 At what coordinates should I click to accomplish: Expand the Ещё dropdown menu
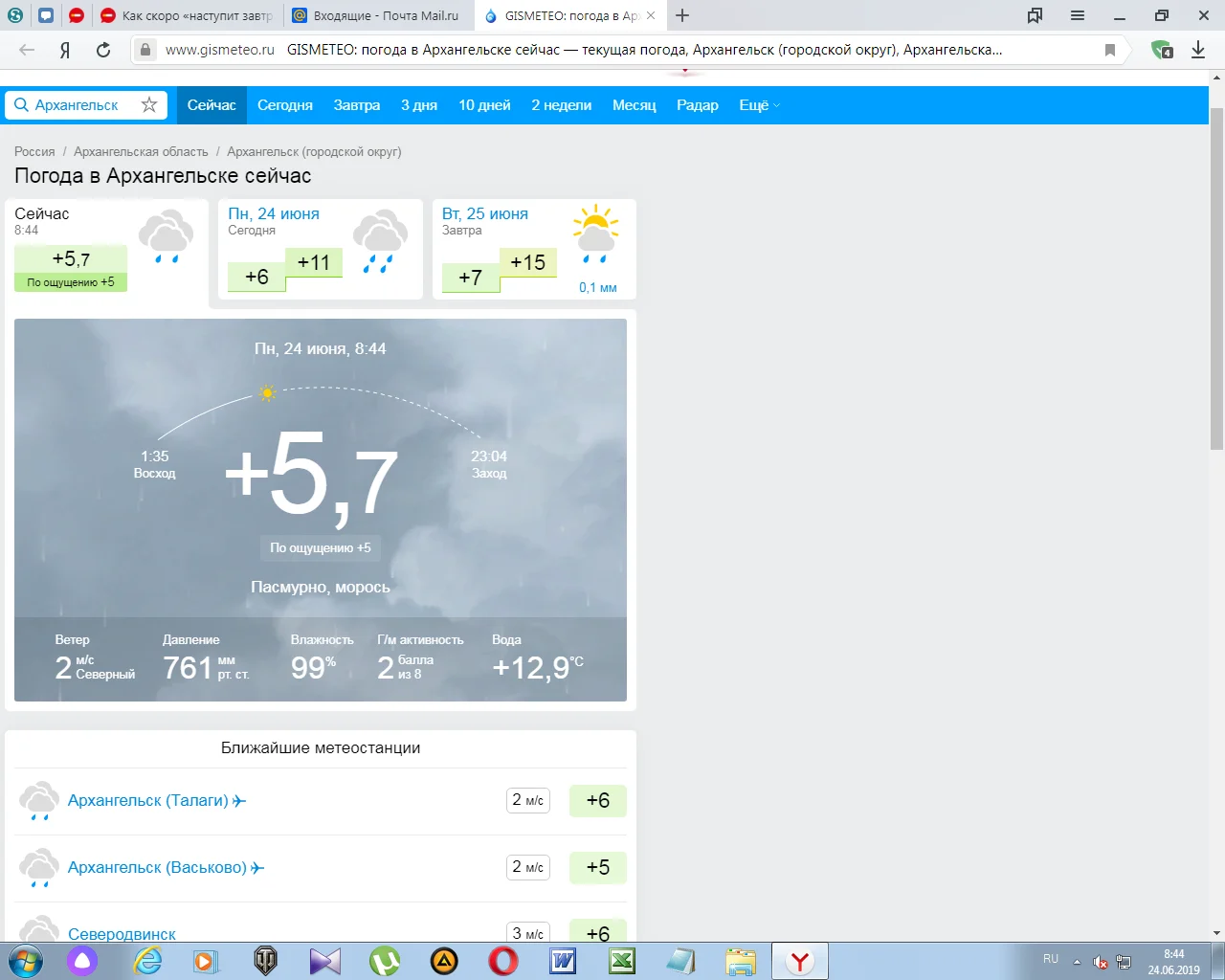click(x=759, y=105)
